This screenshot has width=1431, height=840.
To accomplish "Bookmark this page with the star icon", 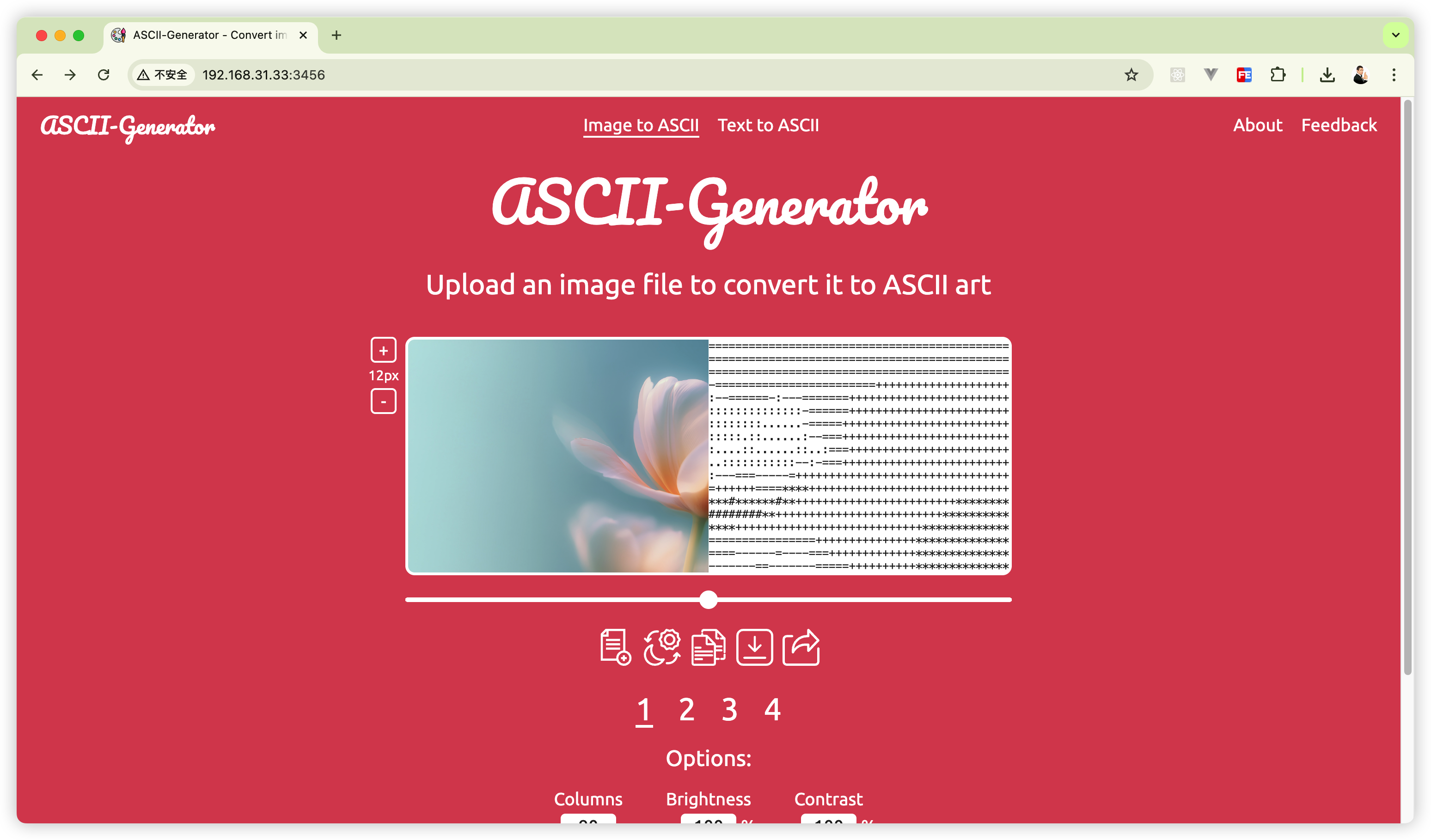I will click(x=1131, y=75).
